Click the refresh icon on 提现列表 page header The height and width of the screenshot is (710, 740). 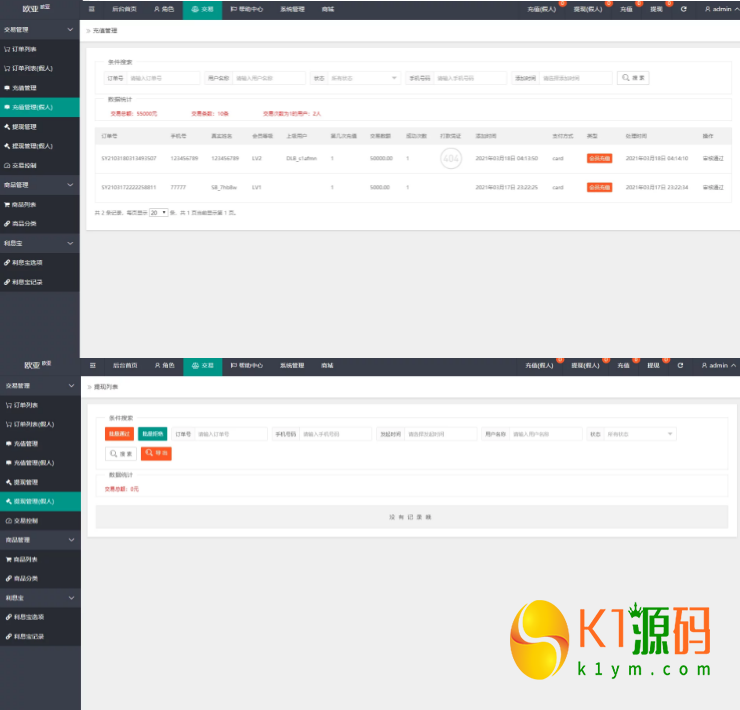tap(680, 365)
